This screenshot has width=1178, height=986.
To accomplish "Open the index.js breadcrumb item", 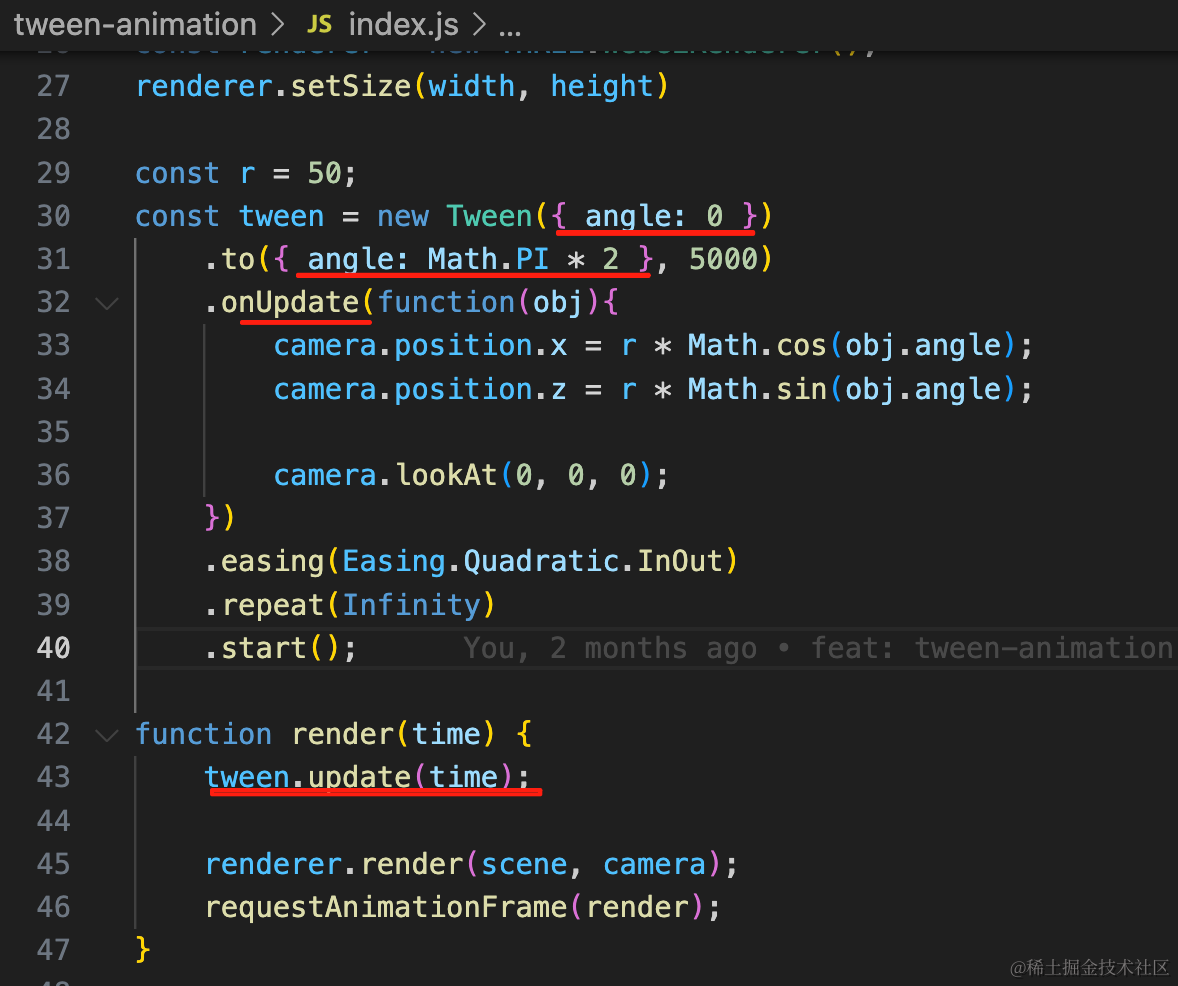I will (403, 25).
